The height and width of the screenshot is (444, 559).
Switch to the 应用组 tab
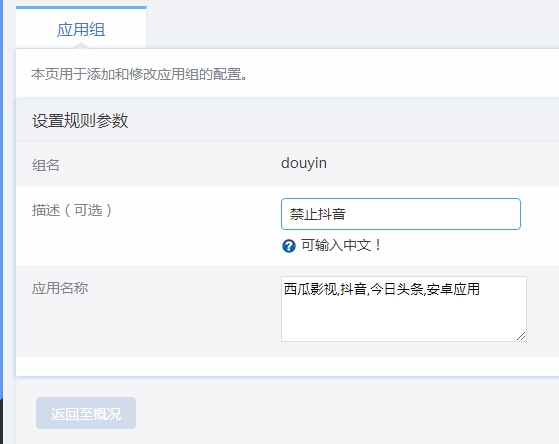[81, 29]
